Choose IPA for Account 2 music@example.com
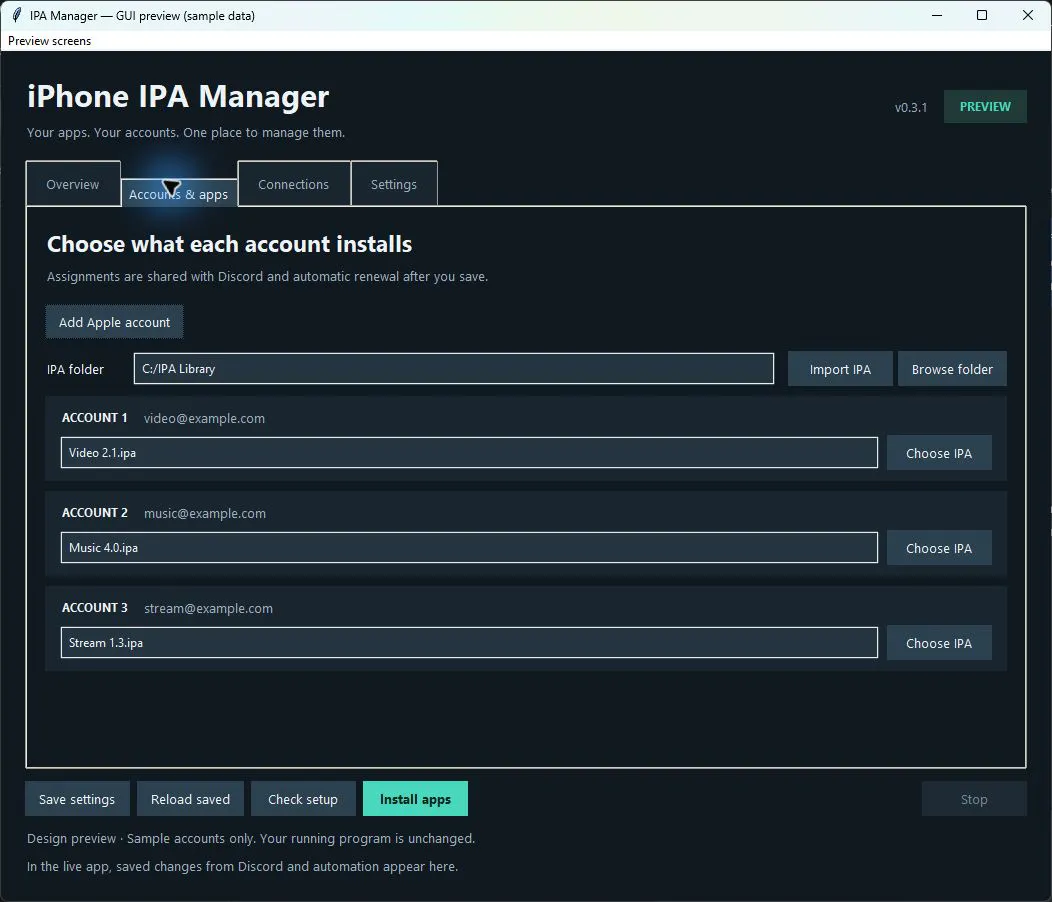 pos(939,548)
